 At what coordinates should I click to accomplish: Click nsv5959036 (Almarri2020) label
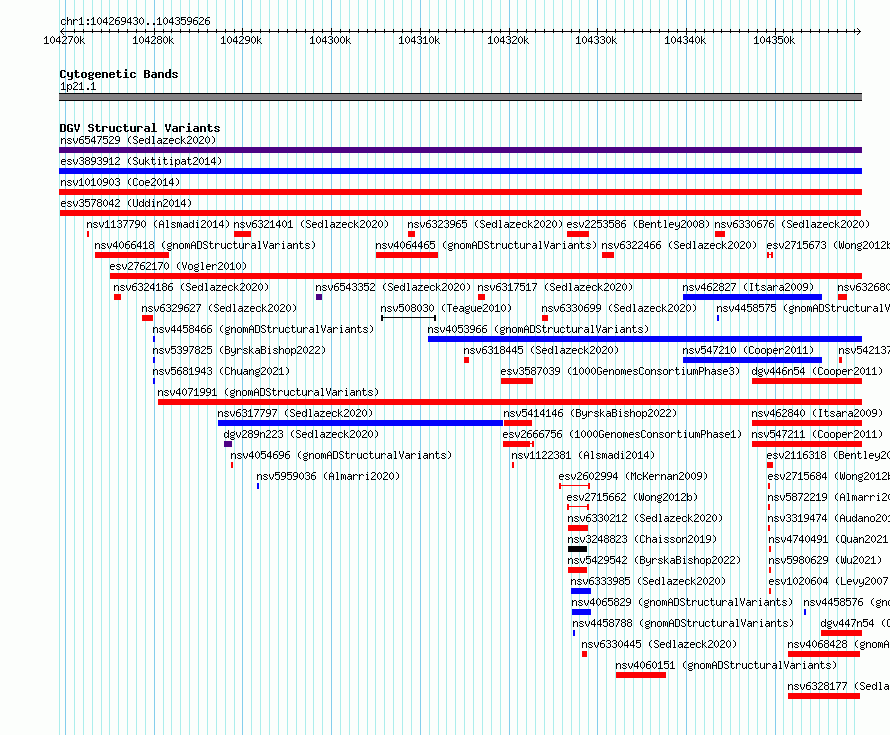(x=328, y=476)
